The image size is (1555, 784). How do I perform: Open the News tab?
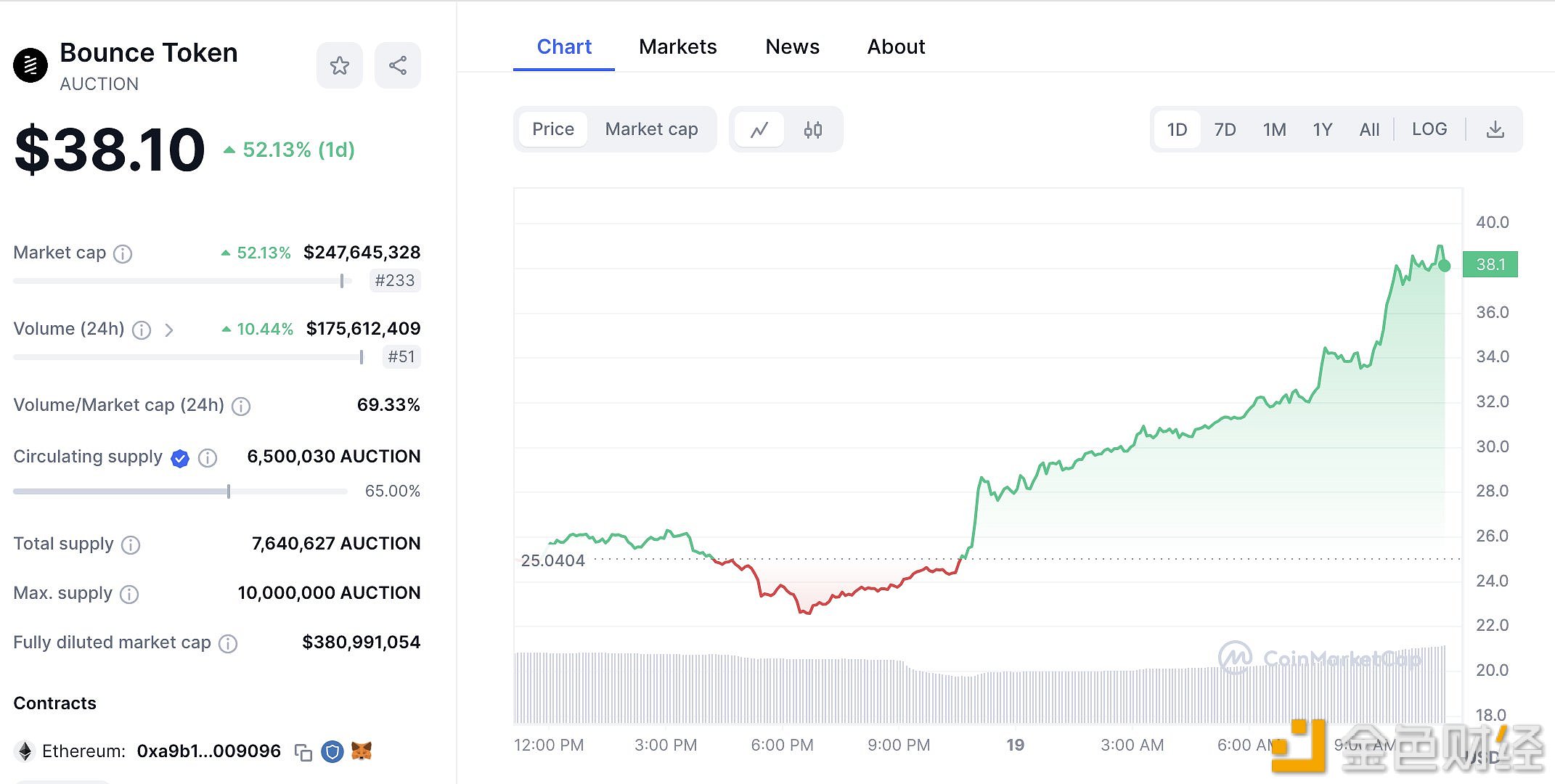pyautogui.click(x=793, y=47)
